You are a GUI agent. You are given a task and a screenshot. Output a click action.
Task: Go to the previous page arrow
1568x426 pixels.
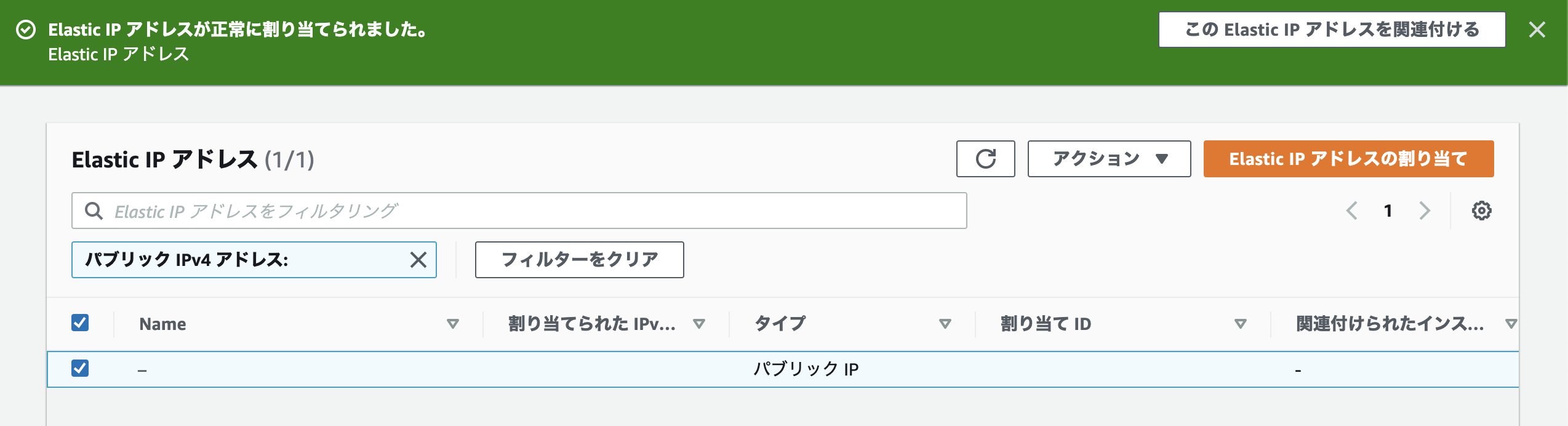pyautogui.click(x=1351, y=211)
